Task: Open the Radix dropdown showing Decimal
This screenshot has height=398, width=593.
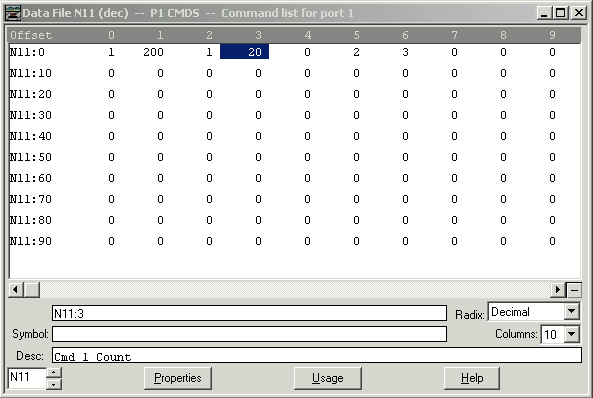Action: tap(571, 312)
